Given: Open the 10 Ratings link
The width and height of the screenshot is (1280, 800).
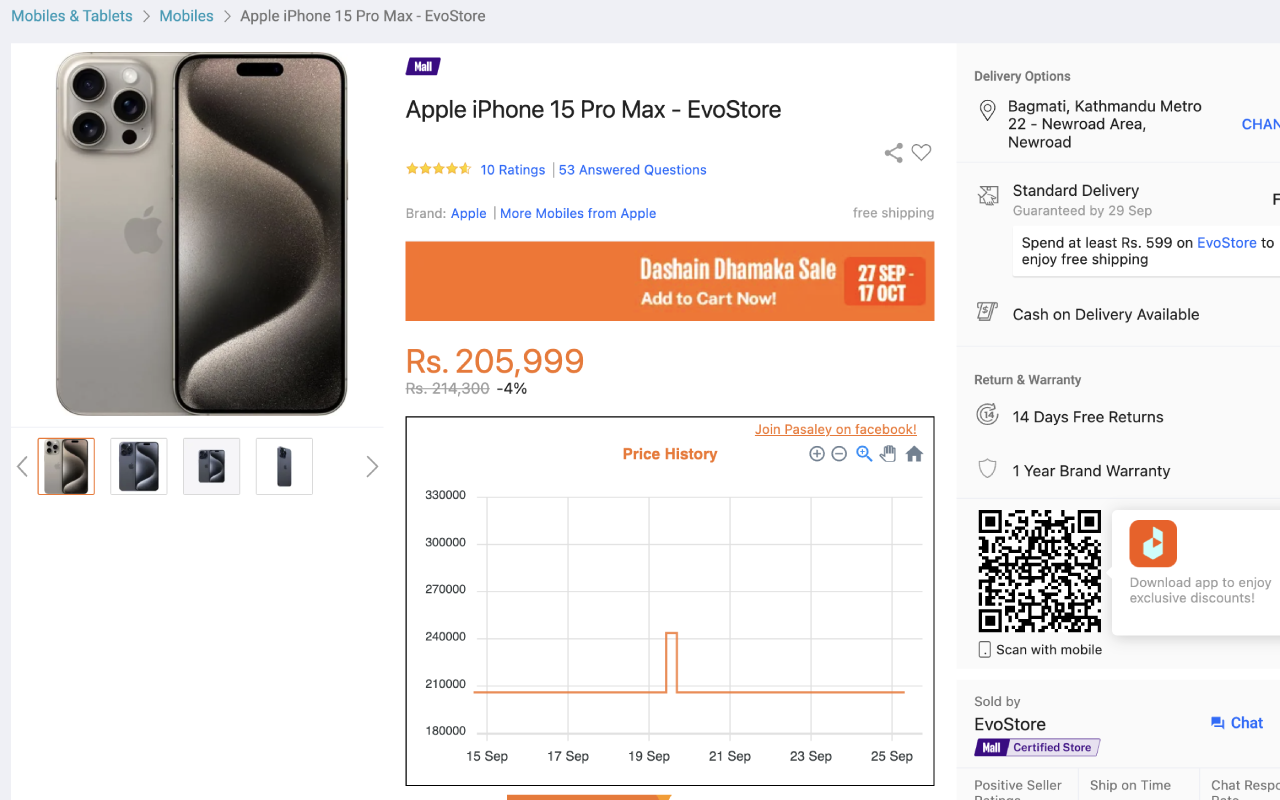Looking at the screenshot, I should point(512,169).
